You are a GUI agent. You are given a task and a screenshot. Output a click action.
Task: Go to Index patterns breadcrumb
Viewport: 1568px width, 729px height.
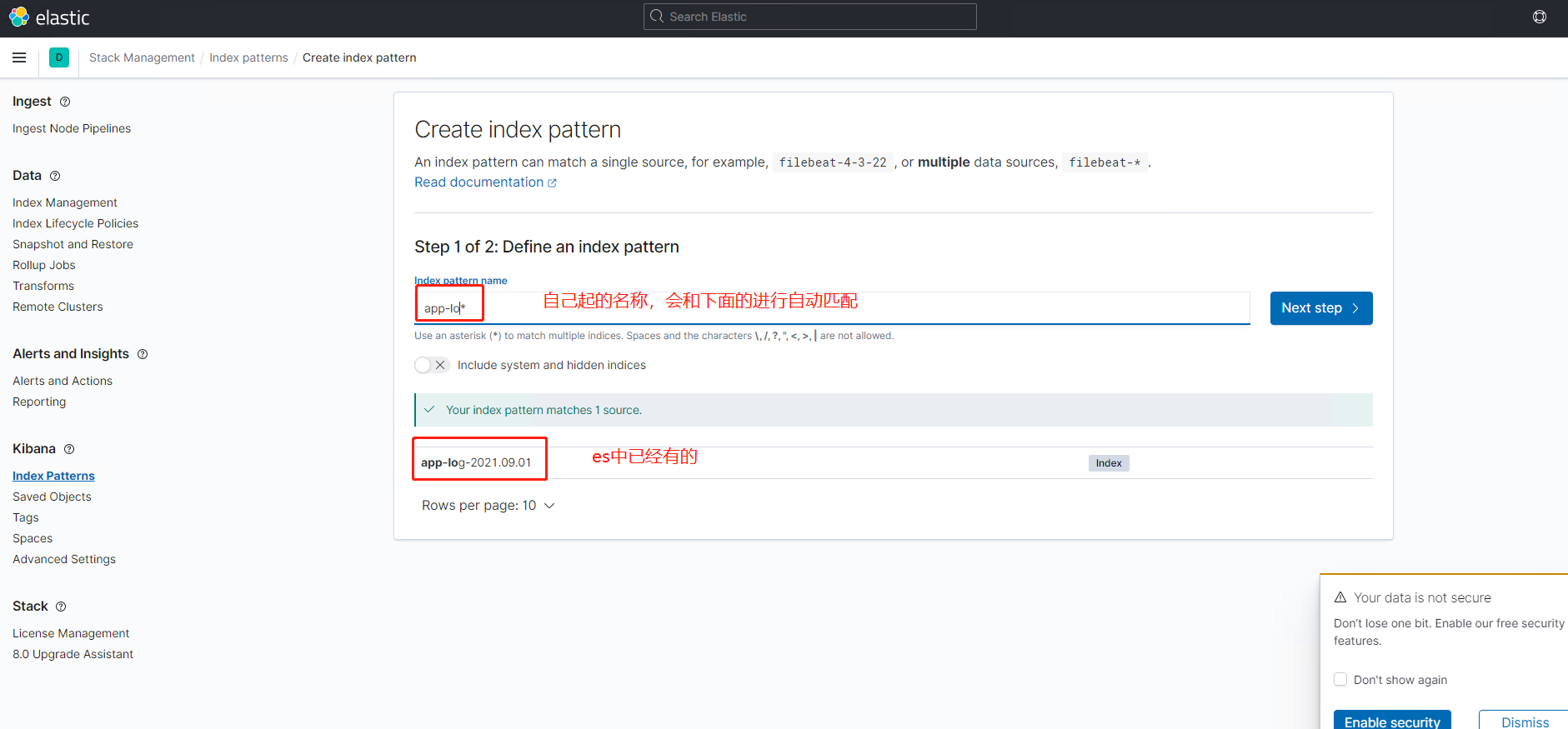coord(248,57)
